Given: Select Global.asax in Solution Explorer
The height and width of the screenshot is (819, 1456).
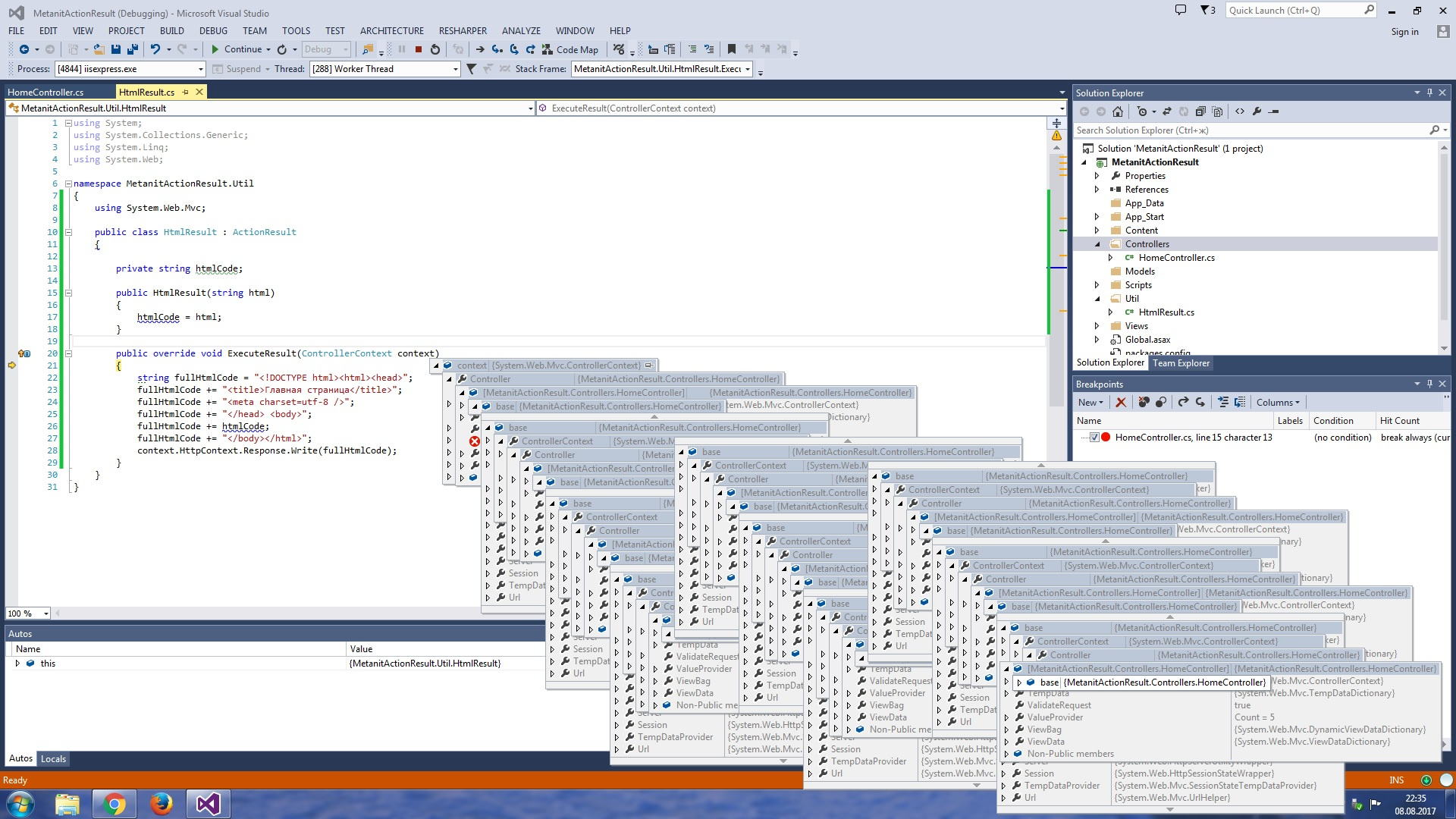Looking at the screenshot, I should click(1147, 340).
